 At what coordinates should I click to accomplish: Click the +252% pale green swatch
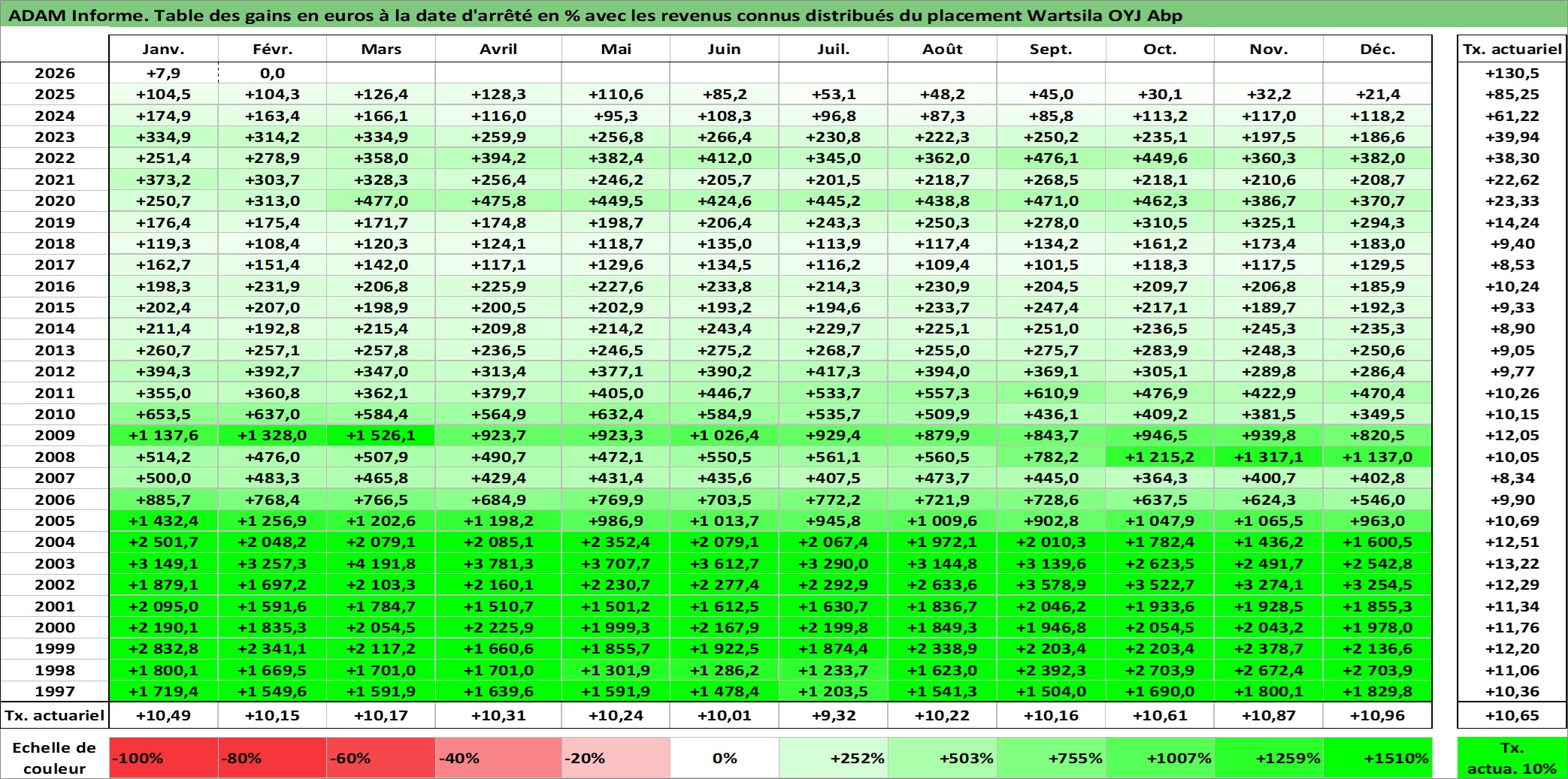coord(834,758)
